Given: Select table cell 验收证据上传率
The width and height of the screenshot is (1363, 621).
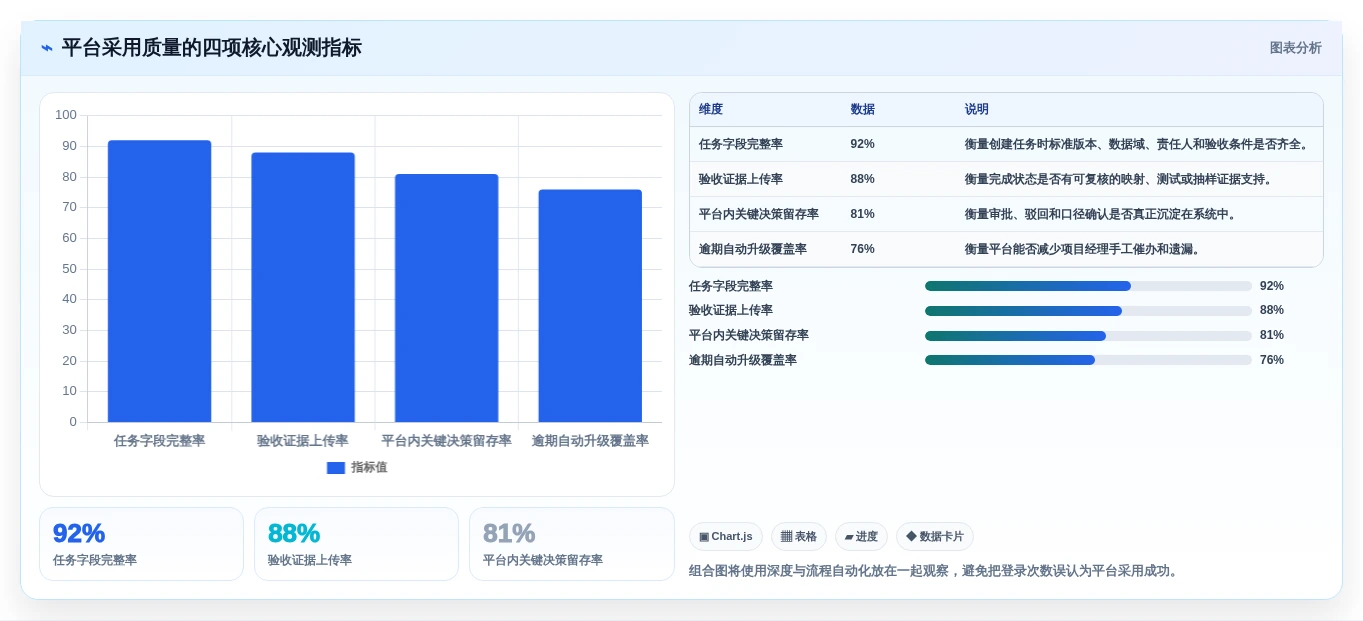Looking at the screenshot, I should [741, 179].
